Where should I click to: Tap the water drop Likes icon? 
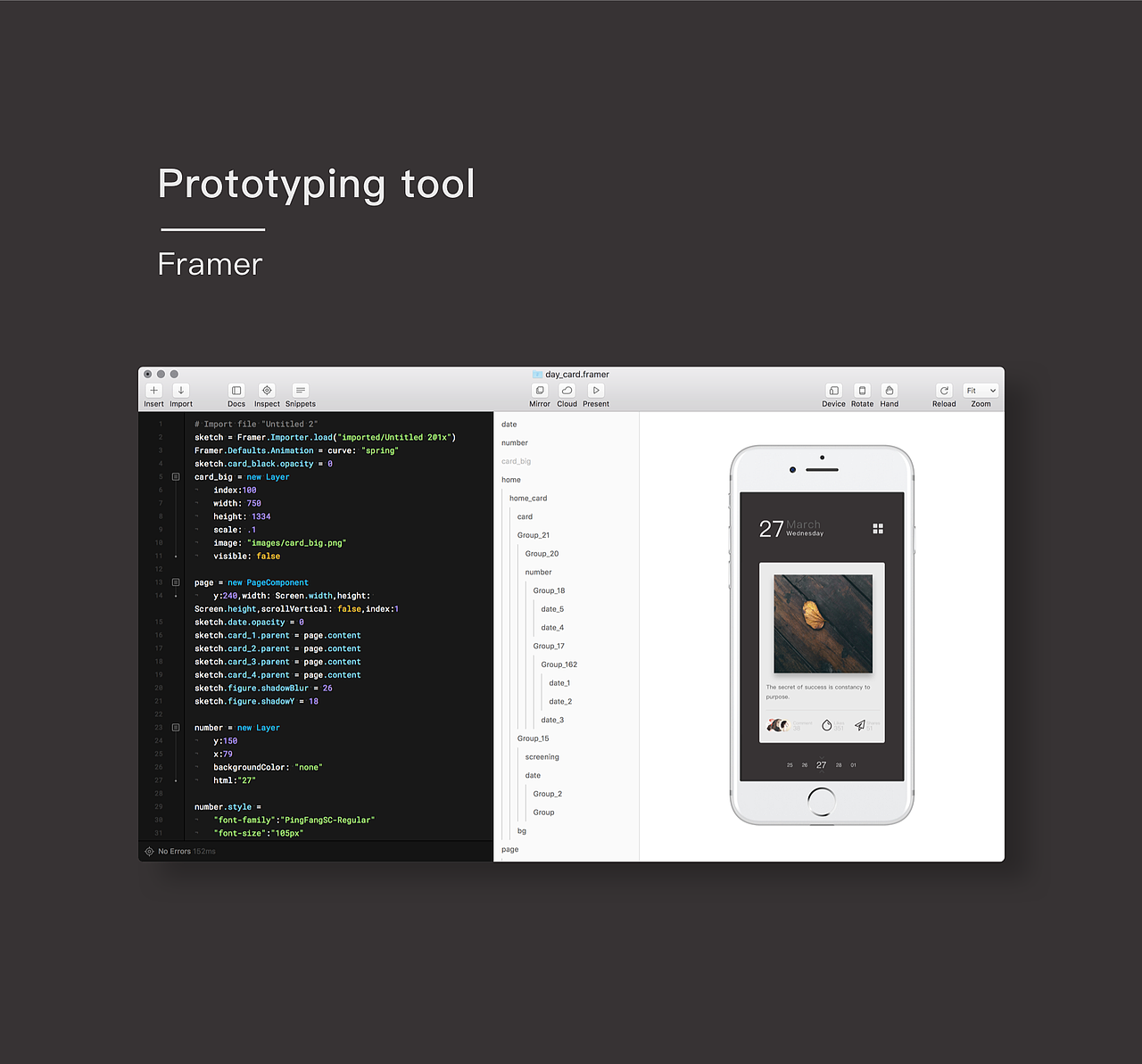827,725
